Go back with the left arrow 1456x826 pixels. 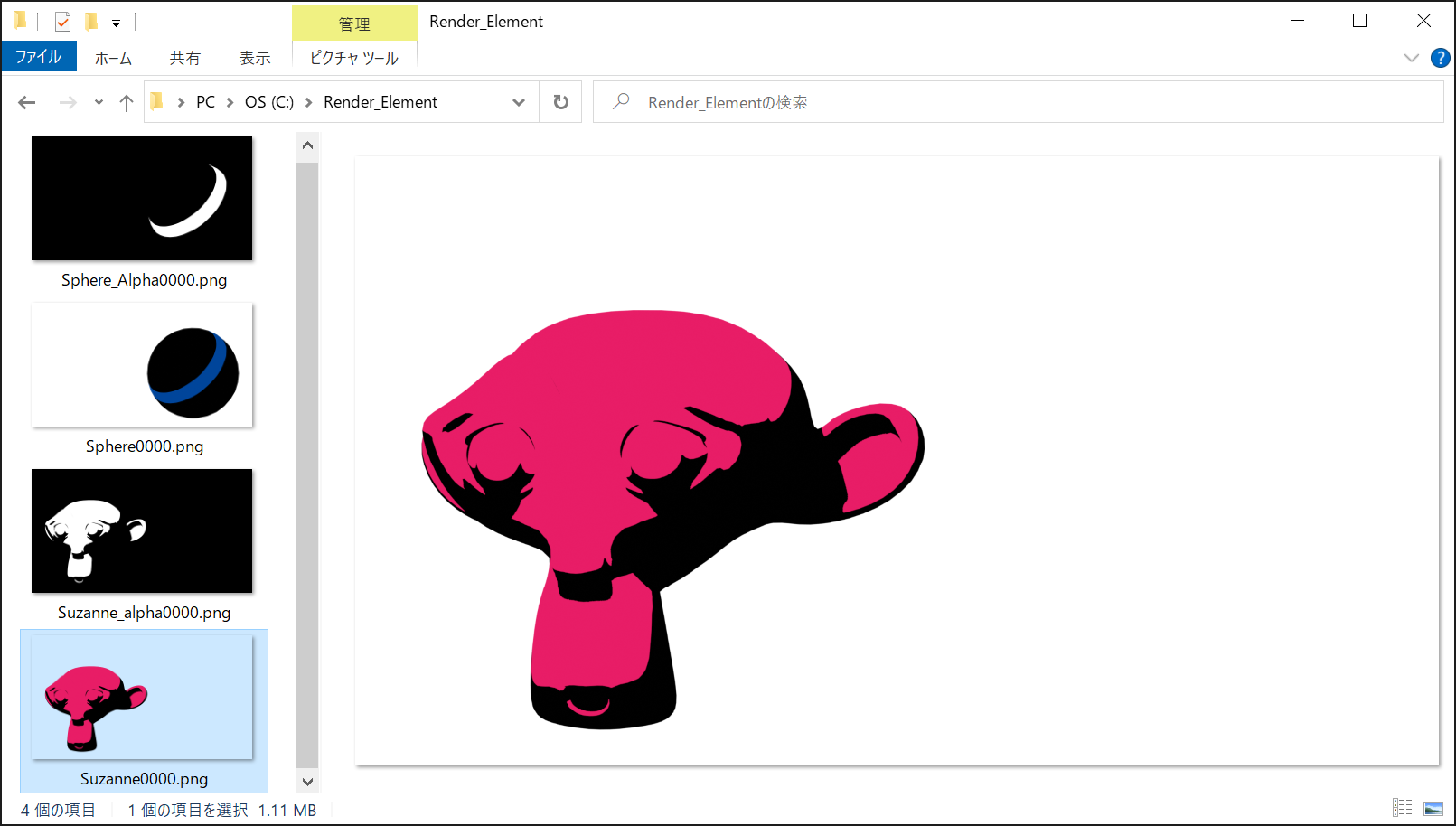(27, 102)
